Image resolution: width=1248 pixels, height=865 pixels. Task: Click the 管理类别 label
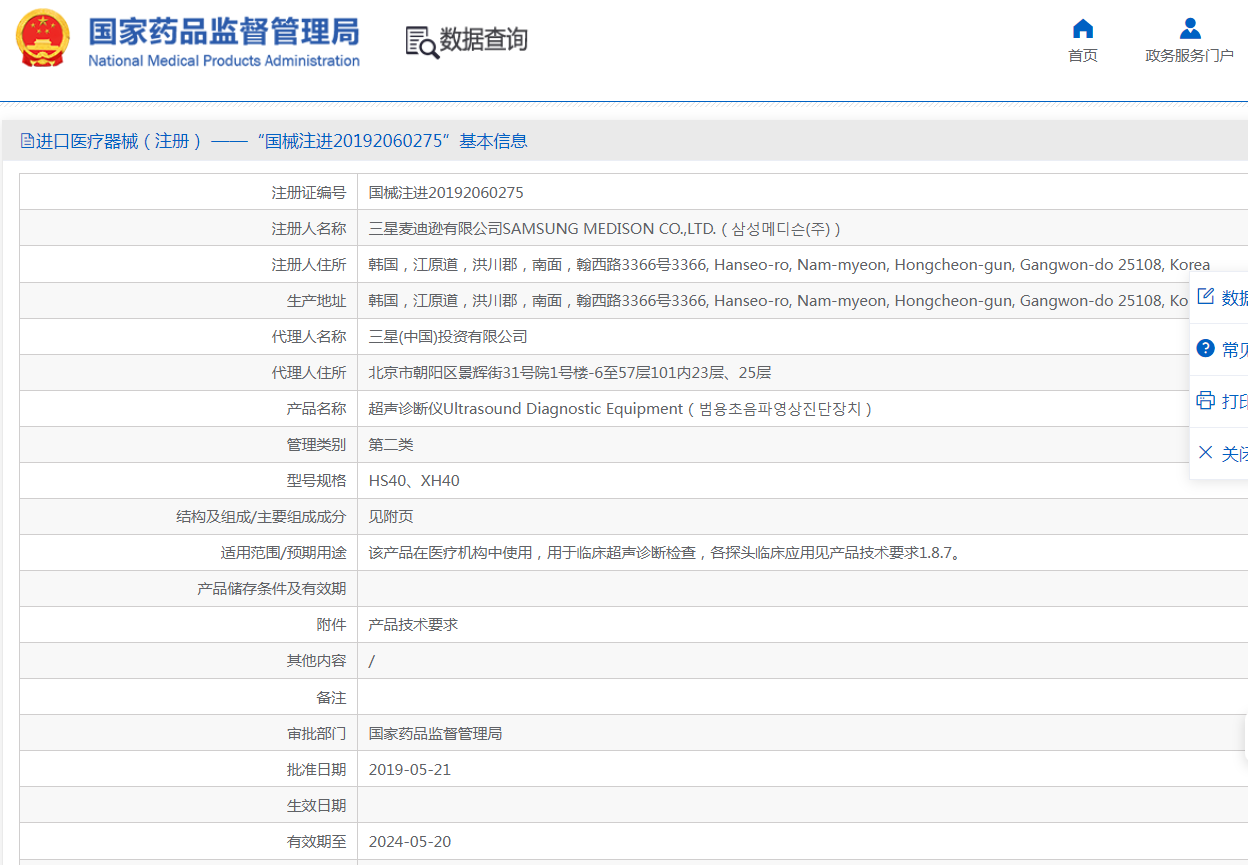coord(316,445)
